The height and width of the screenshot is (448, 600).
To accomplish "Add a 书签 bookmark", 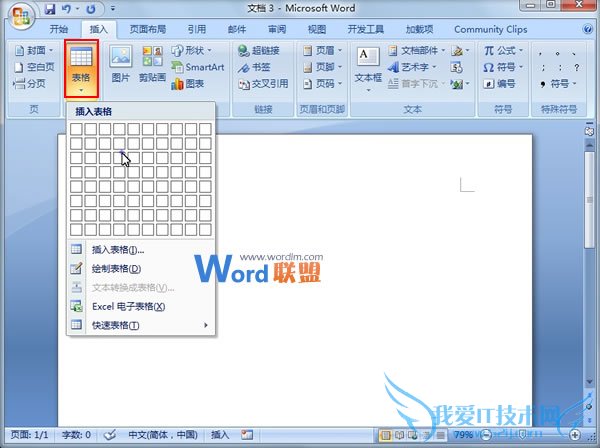I will click(254, 67).
